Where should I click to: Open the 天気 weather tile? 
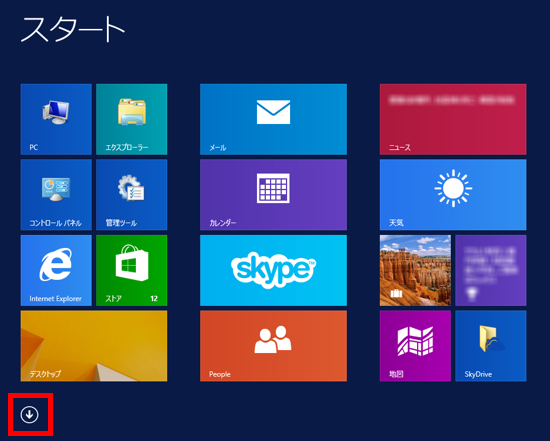point(453,195)
